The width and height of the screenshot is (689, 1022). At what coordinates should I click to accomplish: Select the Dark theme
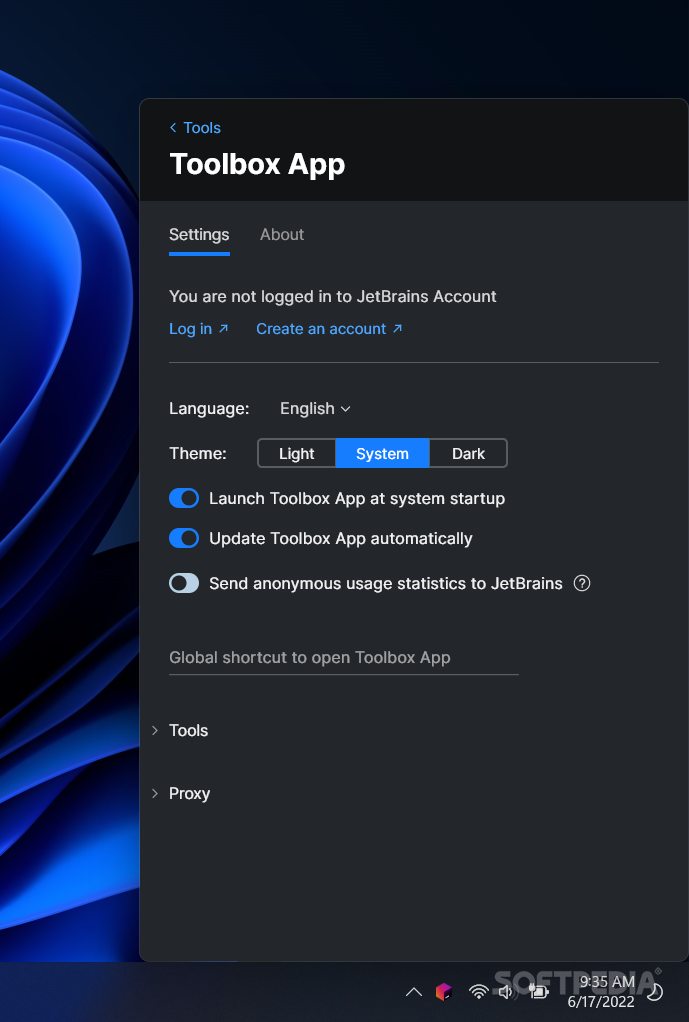[468, 454]
